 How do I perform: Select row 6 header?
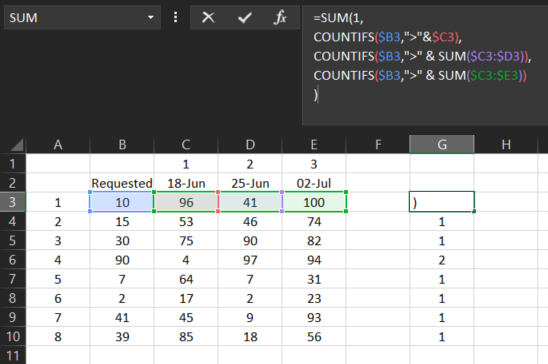tap(13, 260)
